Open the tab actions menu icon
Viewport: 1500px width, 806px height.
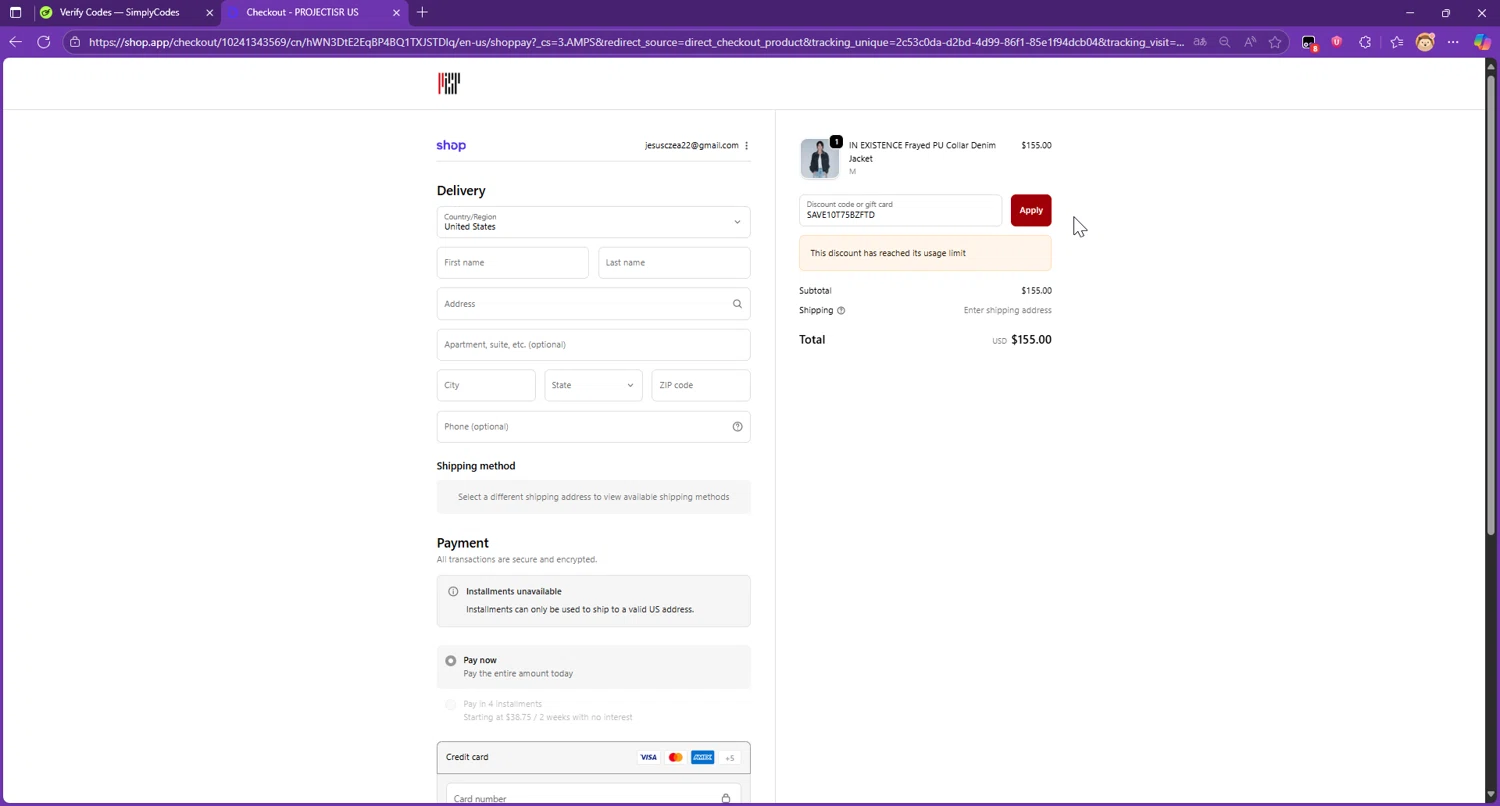click(15, 13)
